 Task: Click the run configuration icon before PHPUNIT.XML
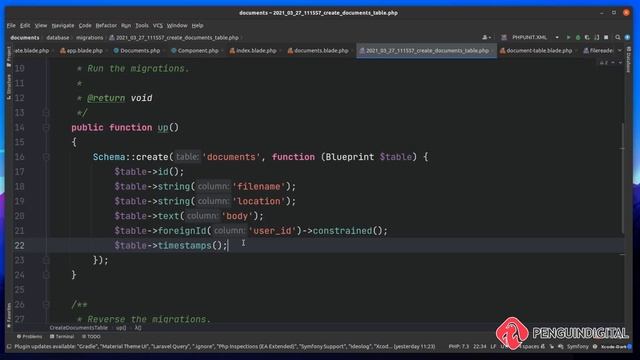(504, 38)
